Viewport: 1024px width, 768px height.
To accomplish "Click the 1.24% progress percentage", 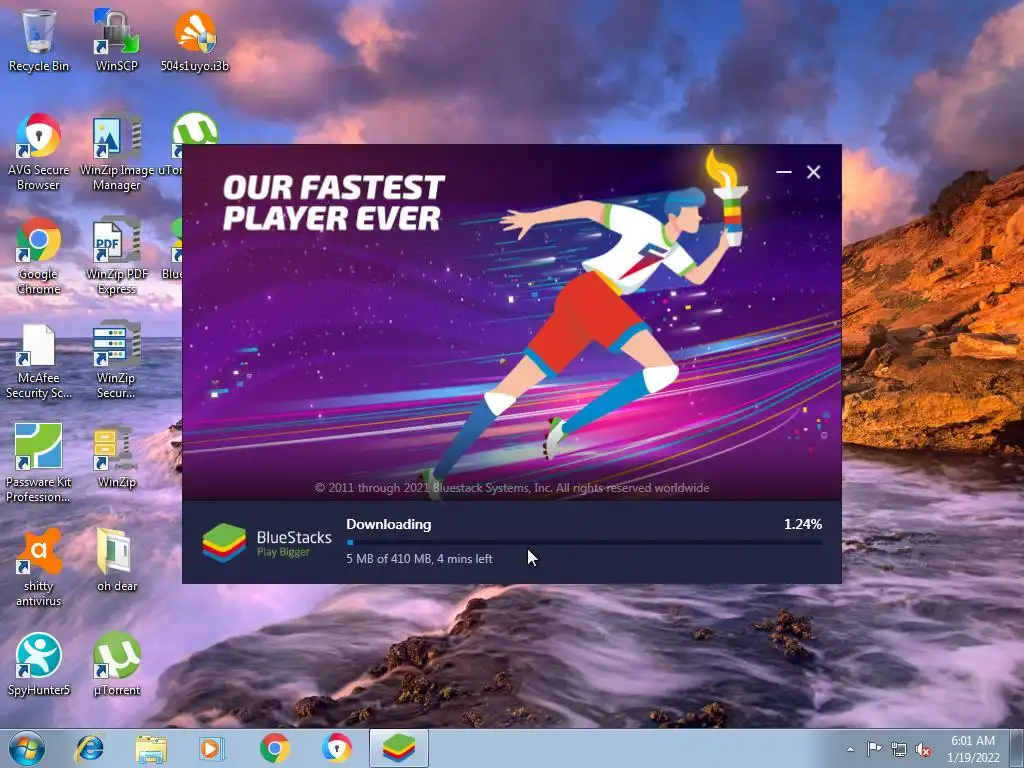I will point(803,524).
